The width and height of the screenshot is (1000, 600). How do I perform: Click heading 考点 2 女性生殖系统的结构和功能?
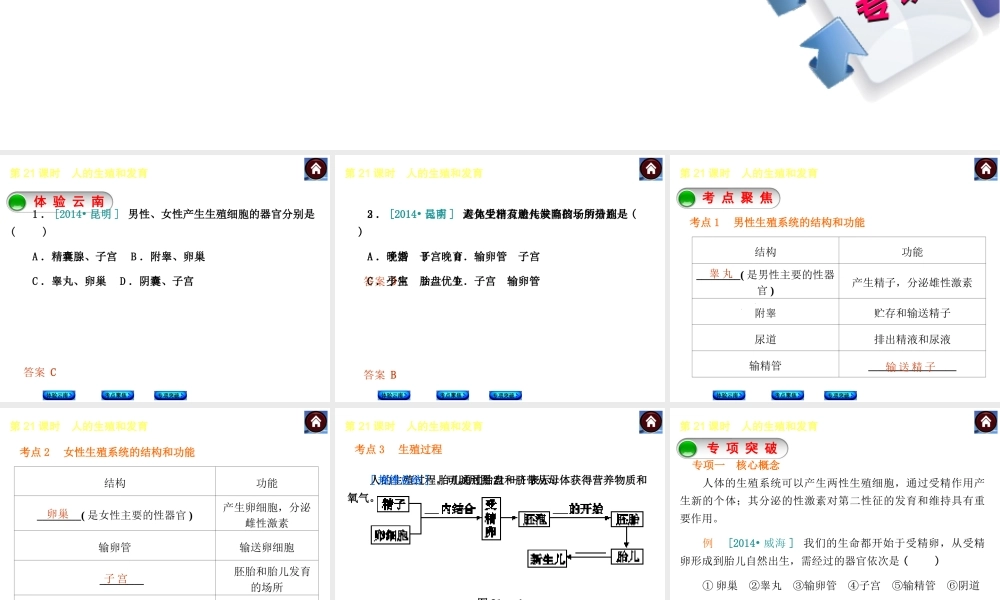tap(107, 451)
